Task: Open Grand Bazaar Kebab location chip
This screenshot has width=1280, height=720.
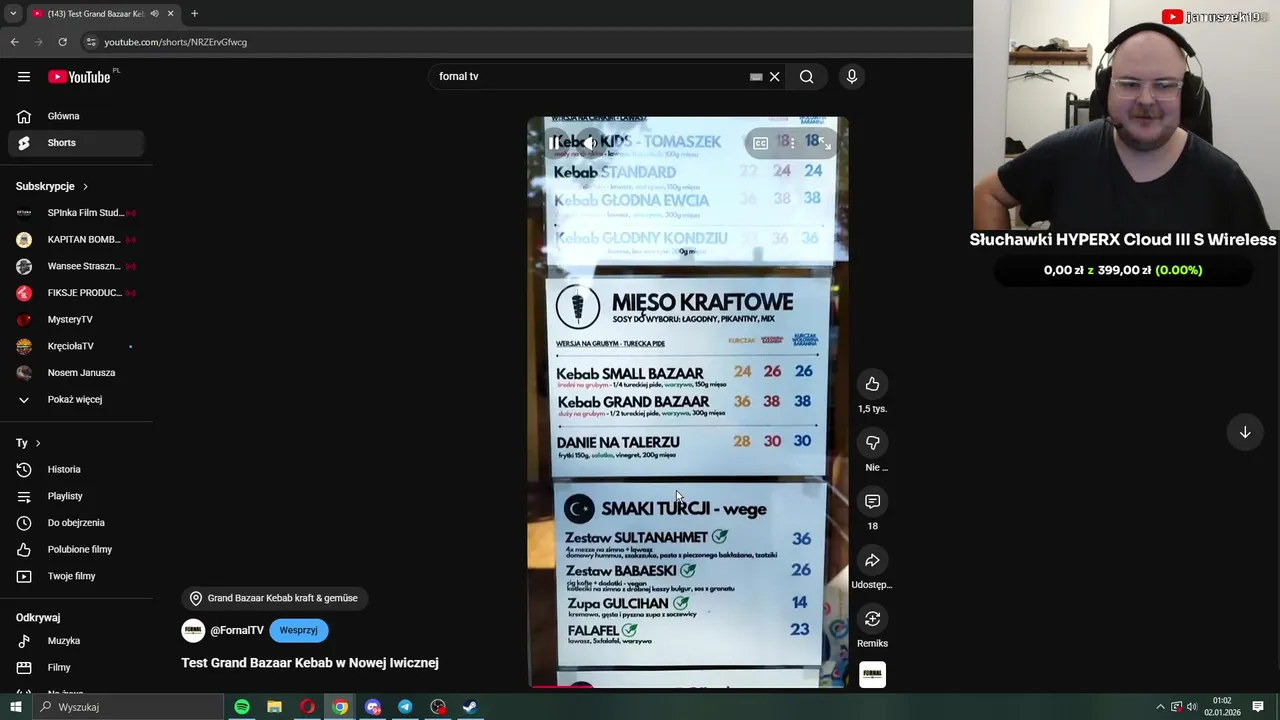Action: [x=274, y=598]
